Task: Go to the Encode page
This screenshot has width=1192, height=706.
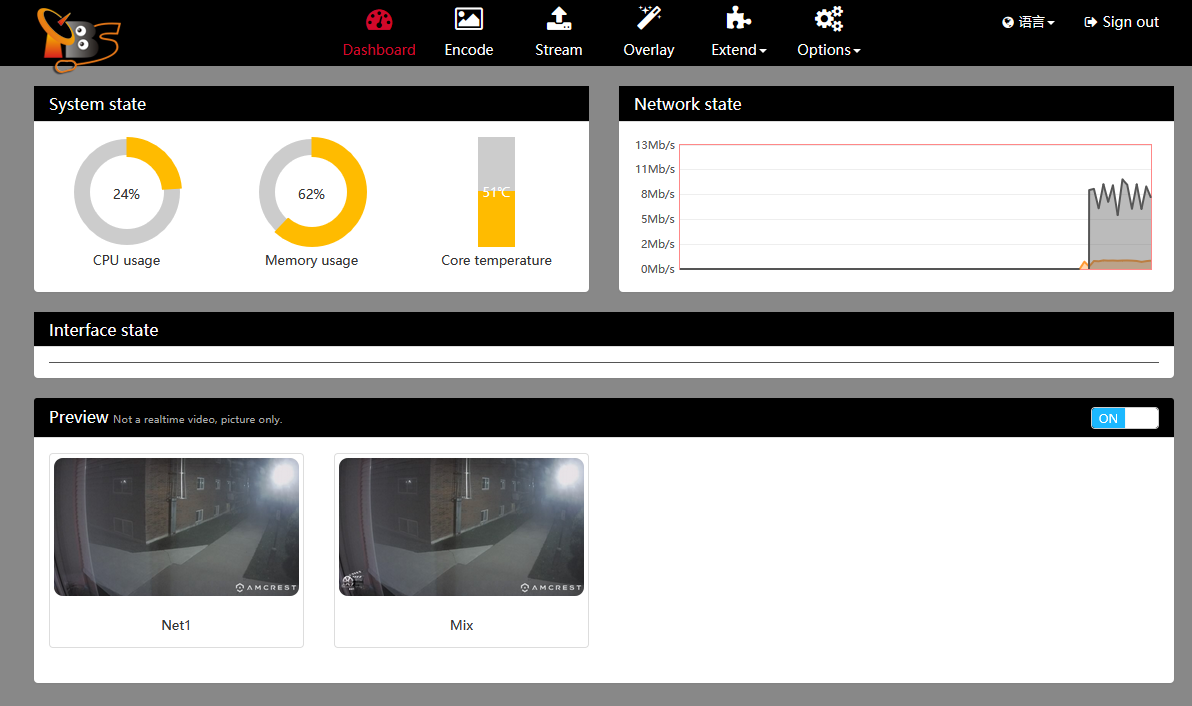Action: click(468, 33)
